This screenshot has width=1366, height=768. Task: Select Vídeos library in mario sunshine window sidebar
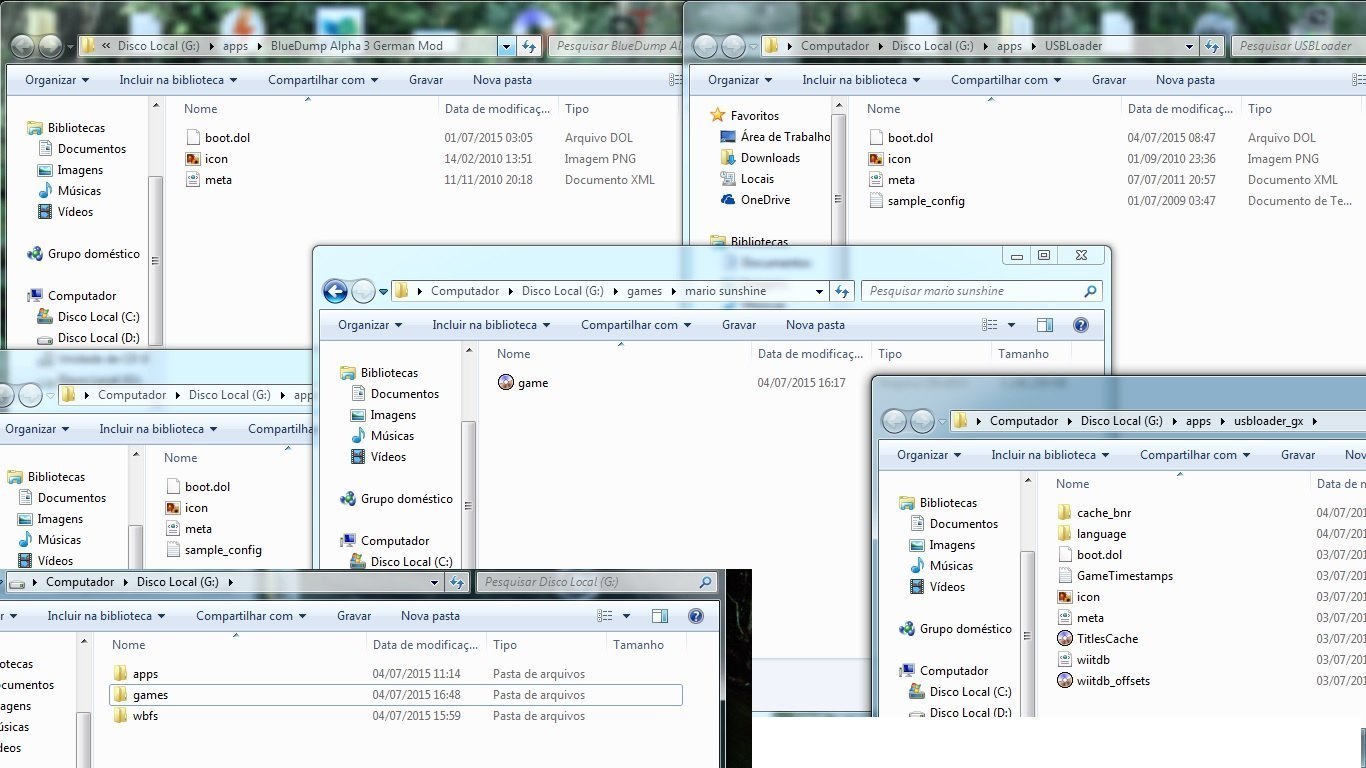point(378,457)
